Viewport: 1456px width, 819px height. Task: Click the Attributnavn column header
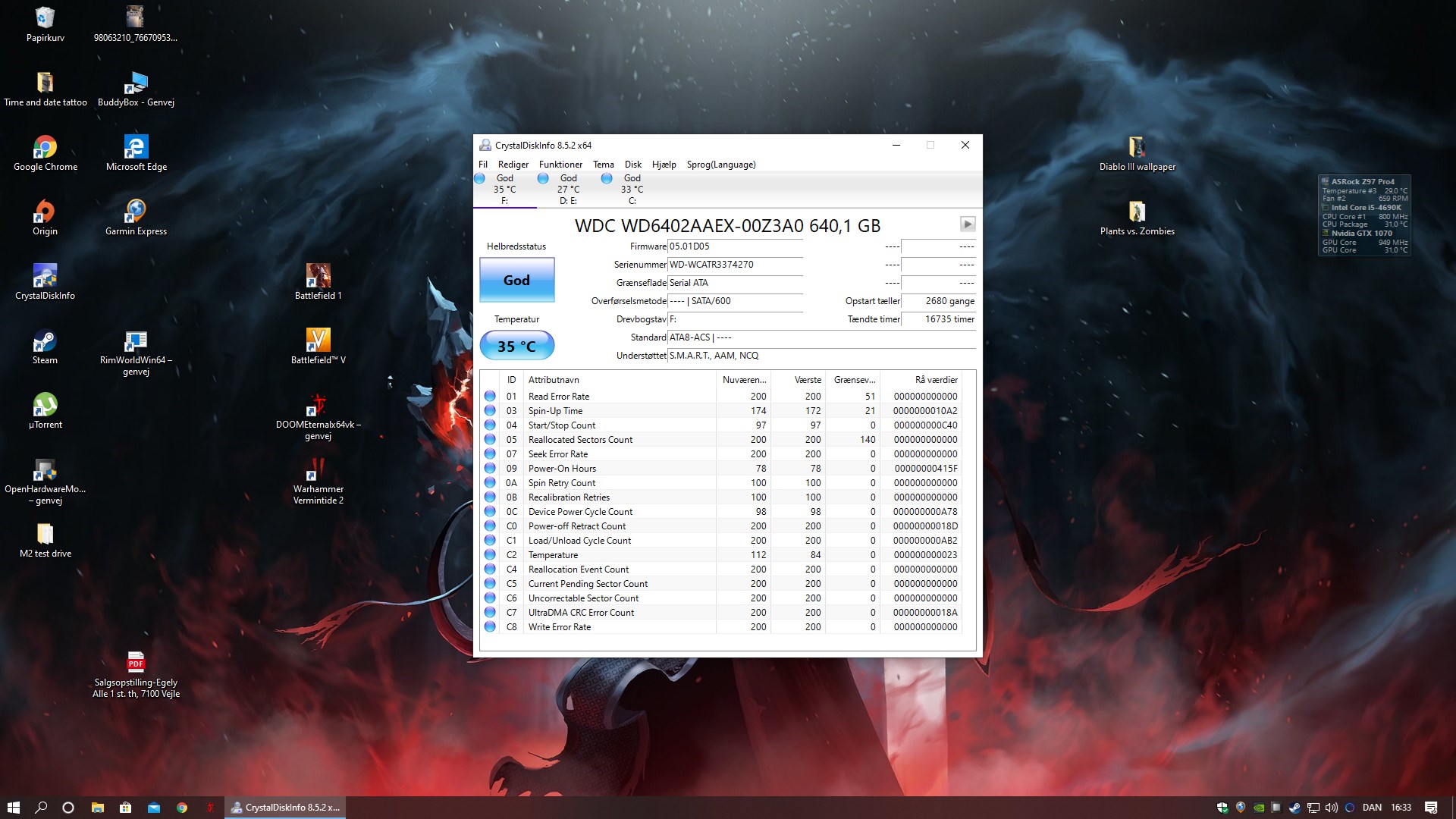click(x=620, y=380)
